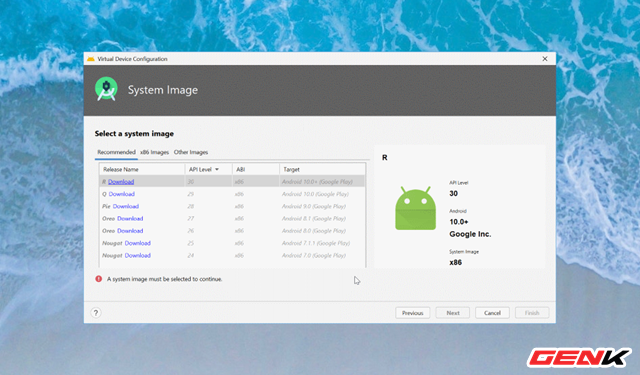
Task: Select the Nougat API 24 table row
Action: 232,255
